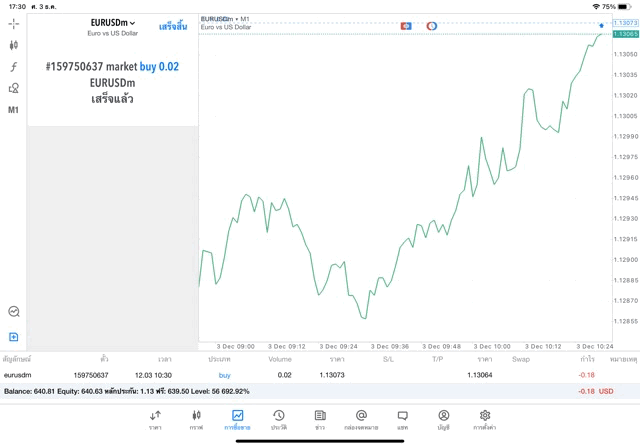Click Swap column header
This screenshot has height=447, width=640.
[x=521, y=359]
